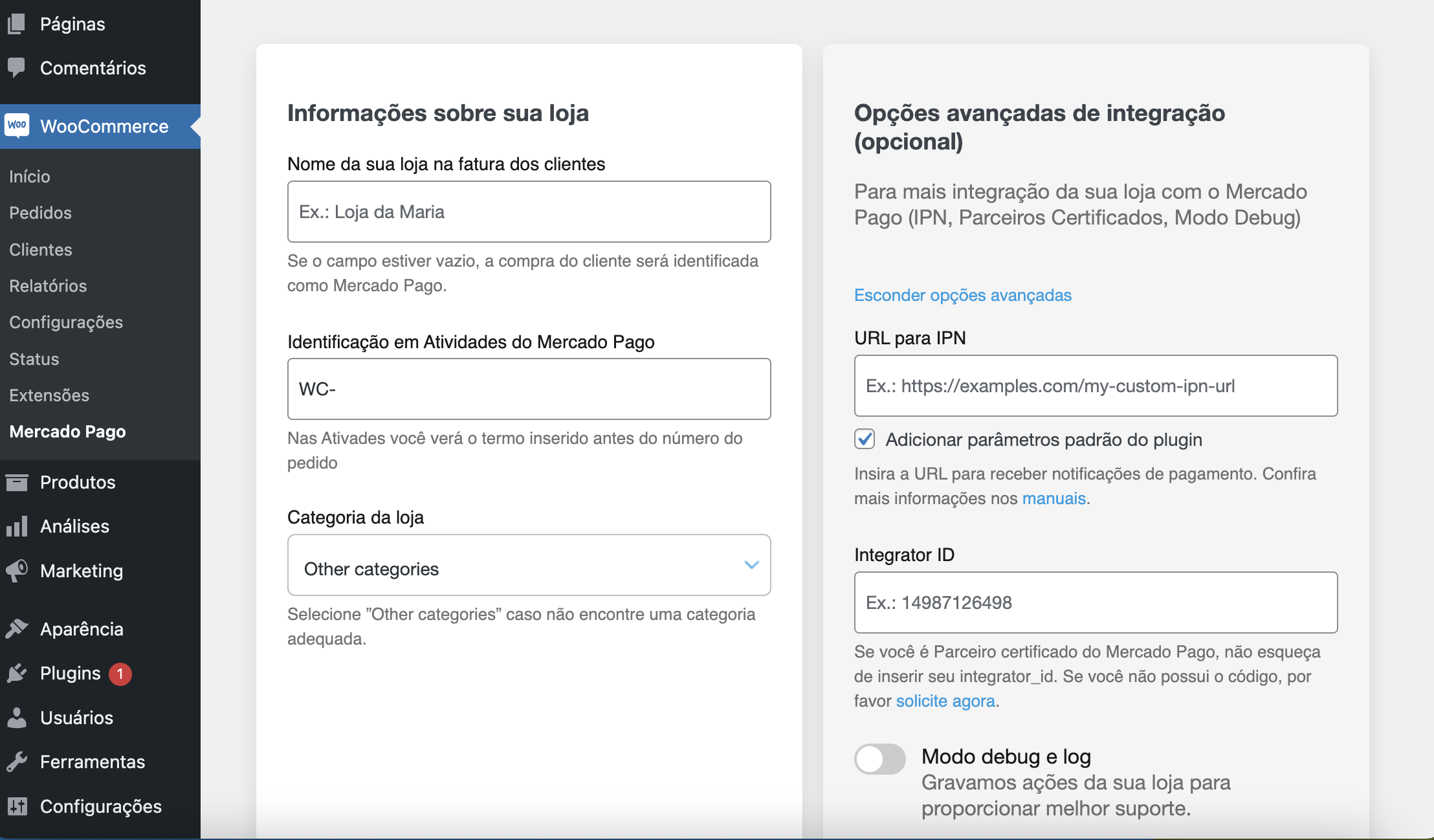This screenshot has height=840, width=1434.
Task: Open Páginas in the sidebar
Action: point(100,24)
